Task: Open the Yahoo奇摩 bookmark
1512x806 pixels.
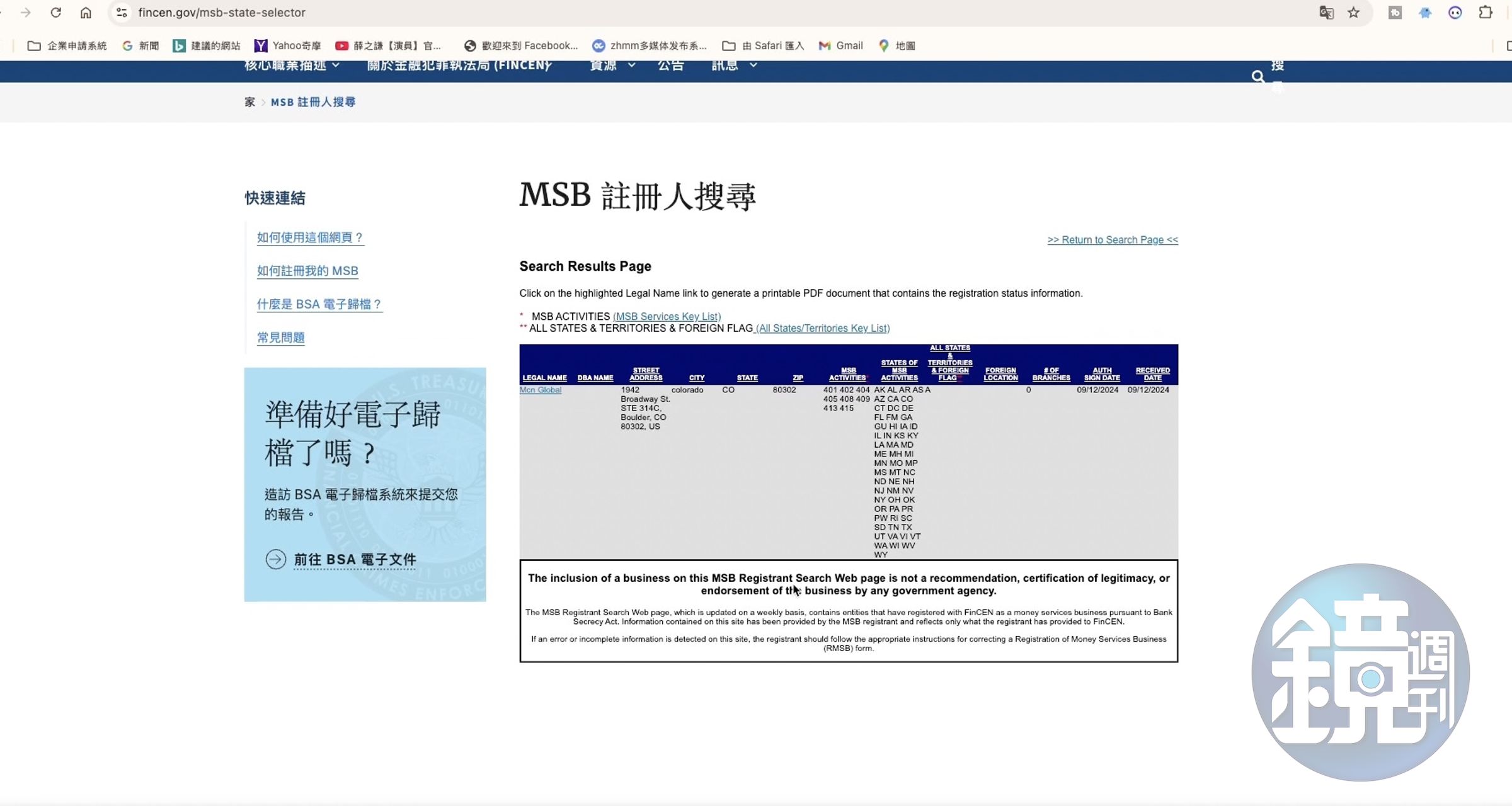Action: tap(288, 46)
